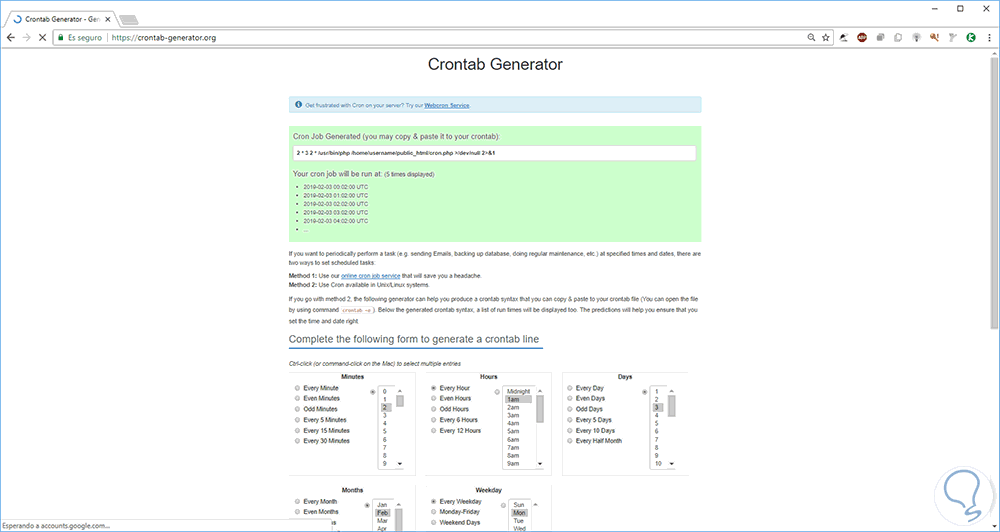Choose Every 12 Hours radio option
This screenshot has height=532, width=1000.
click(434, 430)
